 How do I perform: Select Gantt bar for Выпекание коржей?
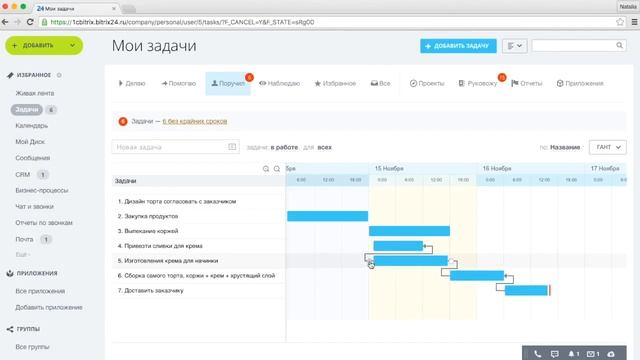[x=409, y=231]
